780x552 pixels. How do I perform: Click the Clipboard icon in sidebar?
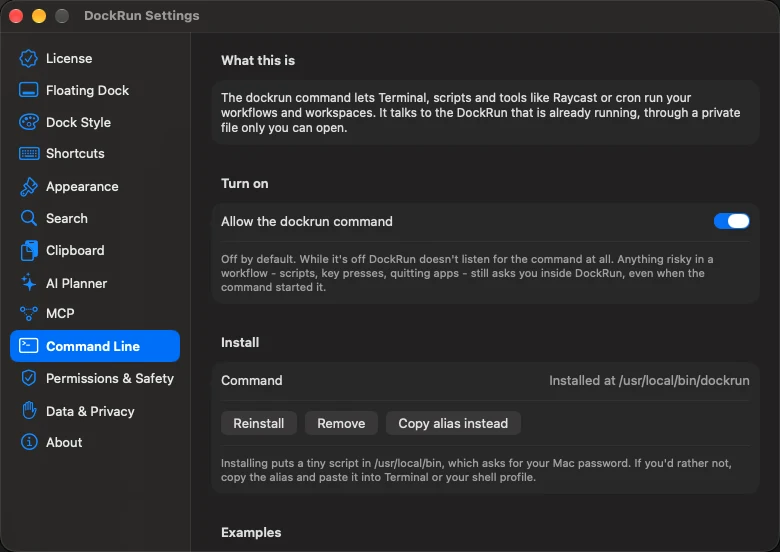tap(29, 250)
